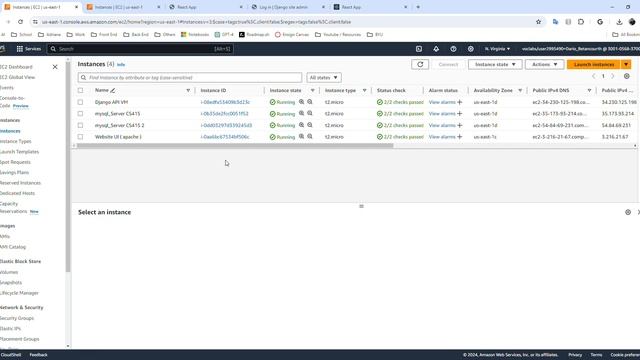This screenshot has width=640, height=360.
Task: Edit Name column pencil icon
Action: tap(113, 90)
